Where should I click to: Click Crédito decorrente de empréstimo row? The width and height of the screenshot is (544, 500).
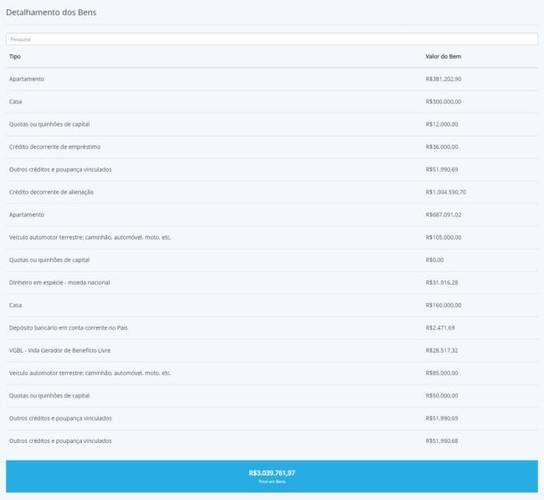coord(272,147)
